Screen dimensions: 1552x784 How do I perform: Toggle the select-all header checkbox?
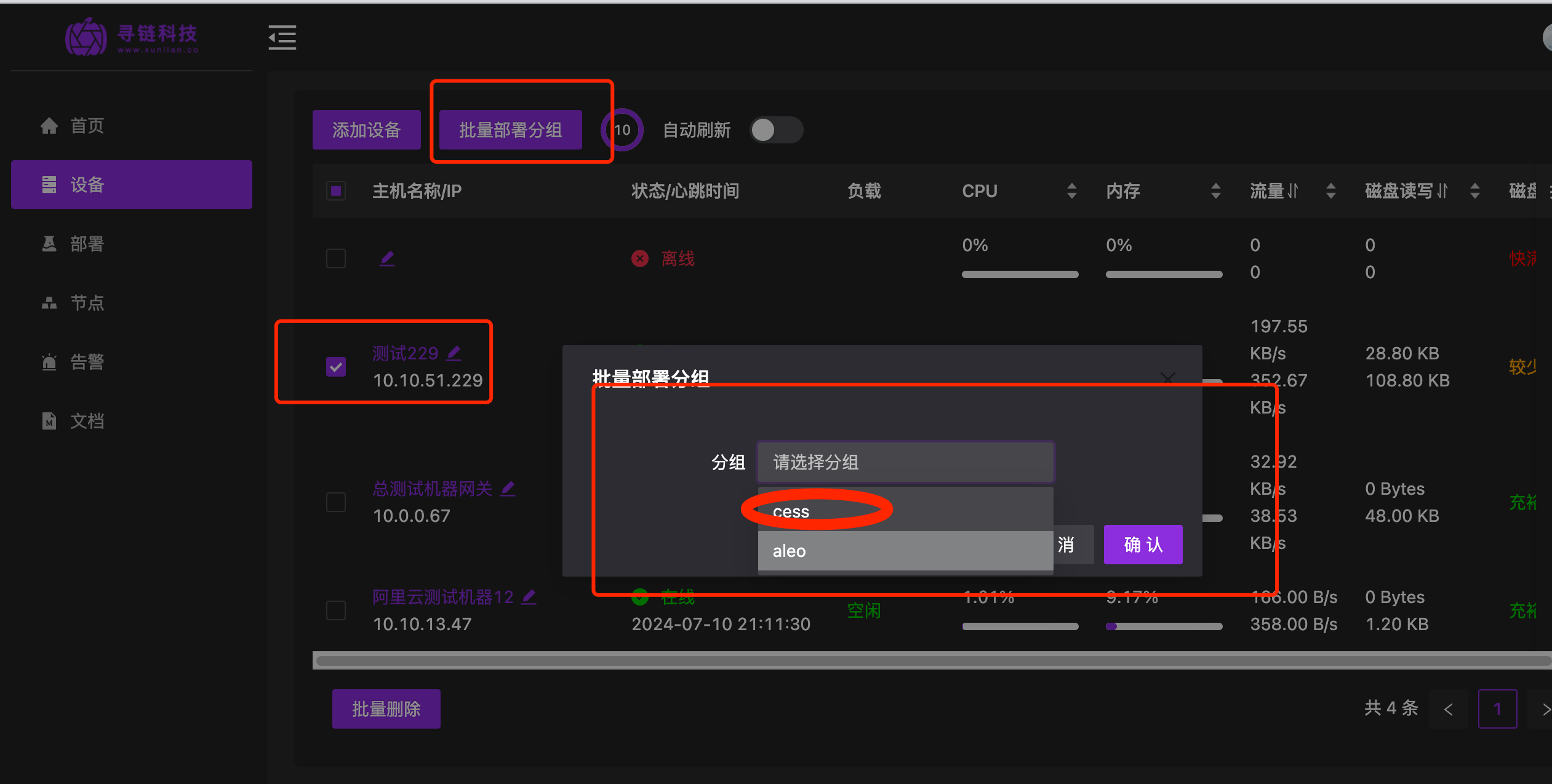point(336,191)
